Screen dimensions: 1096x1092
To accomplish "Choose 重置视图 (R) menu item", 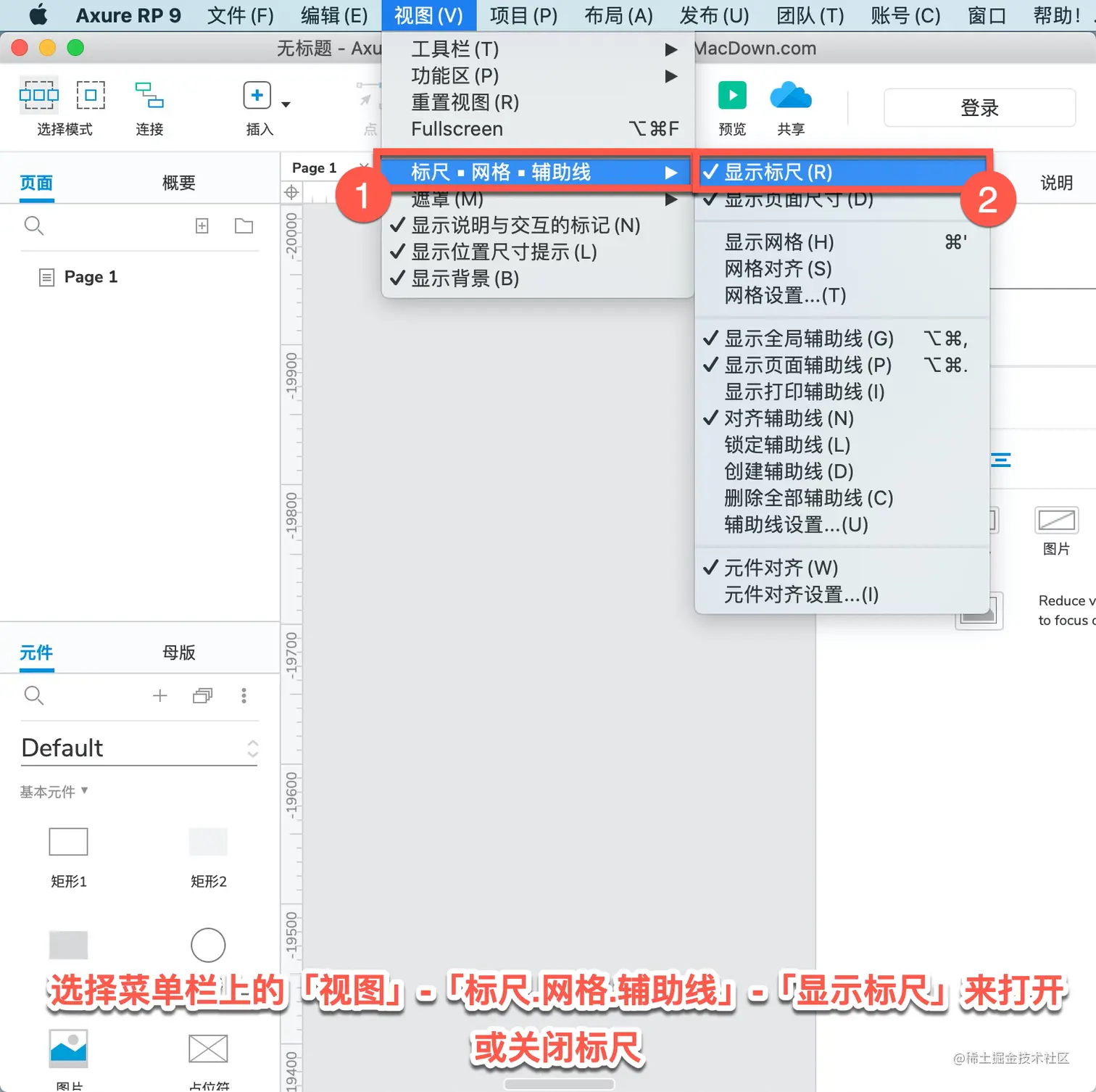I will (x=538, y=102).
